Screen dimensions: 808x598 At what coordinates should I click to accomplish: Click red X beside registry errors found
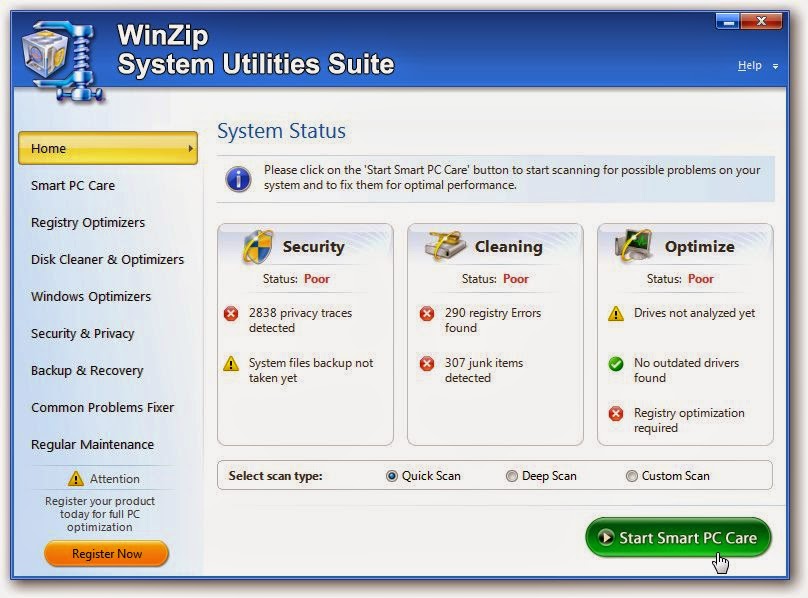[x=427, y=313]
